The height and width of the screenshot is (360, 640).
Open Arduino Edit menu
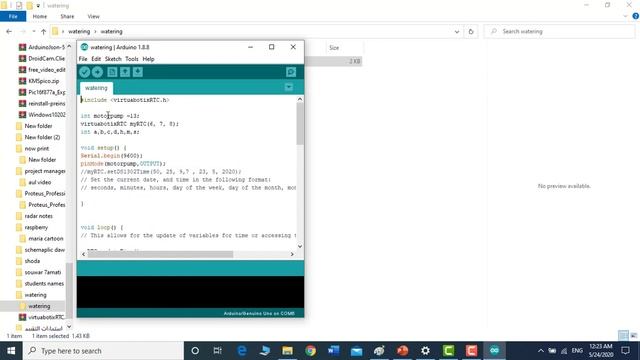[x=96, y=59]
